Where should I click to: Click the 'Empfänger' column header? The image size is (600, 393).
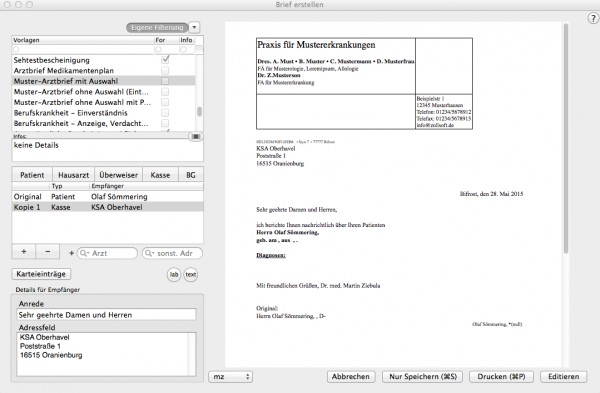click(x=147, y=186)
